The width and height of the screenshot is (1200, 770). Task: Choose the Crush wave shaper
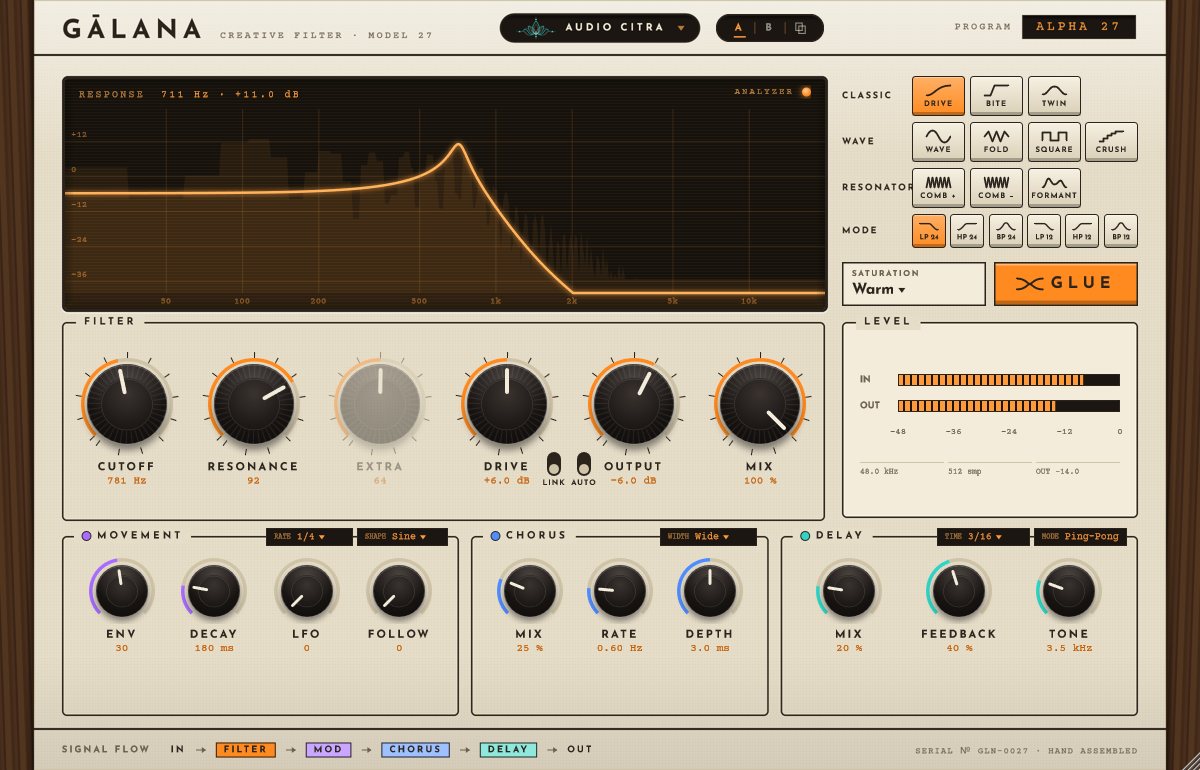coord(1111,141)
